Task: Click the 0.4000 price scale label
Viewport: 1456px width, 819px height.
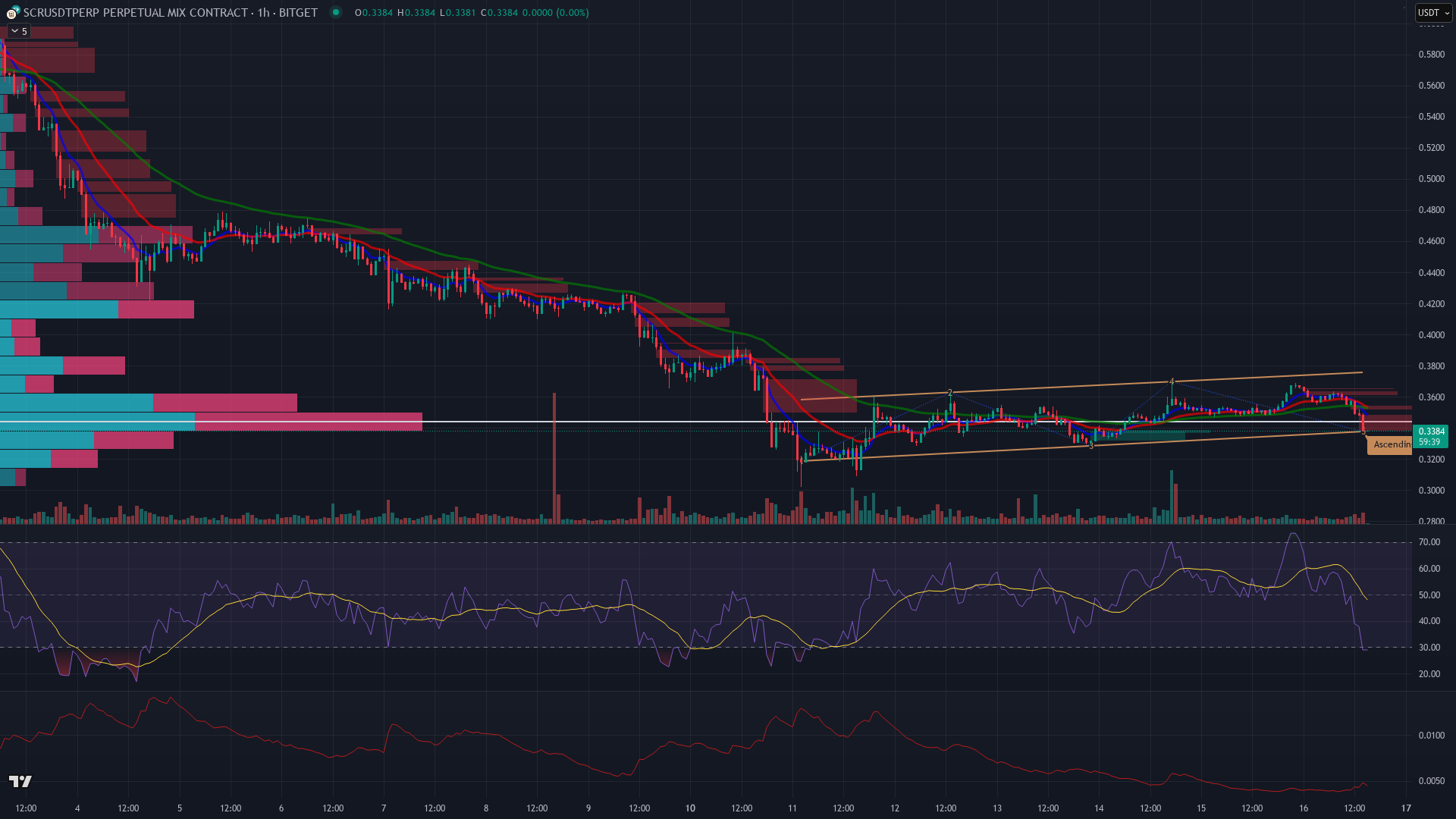Action: coord(1431,335)
